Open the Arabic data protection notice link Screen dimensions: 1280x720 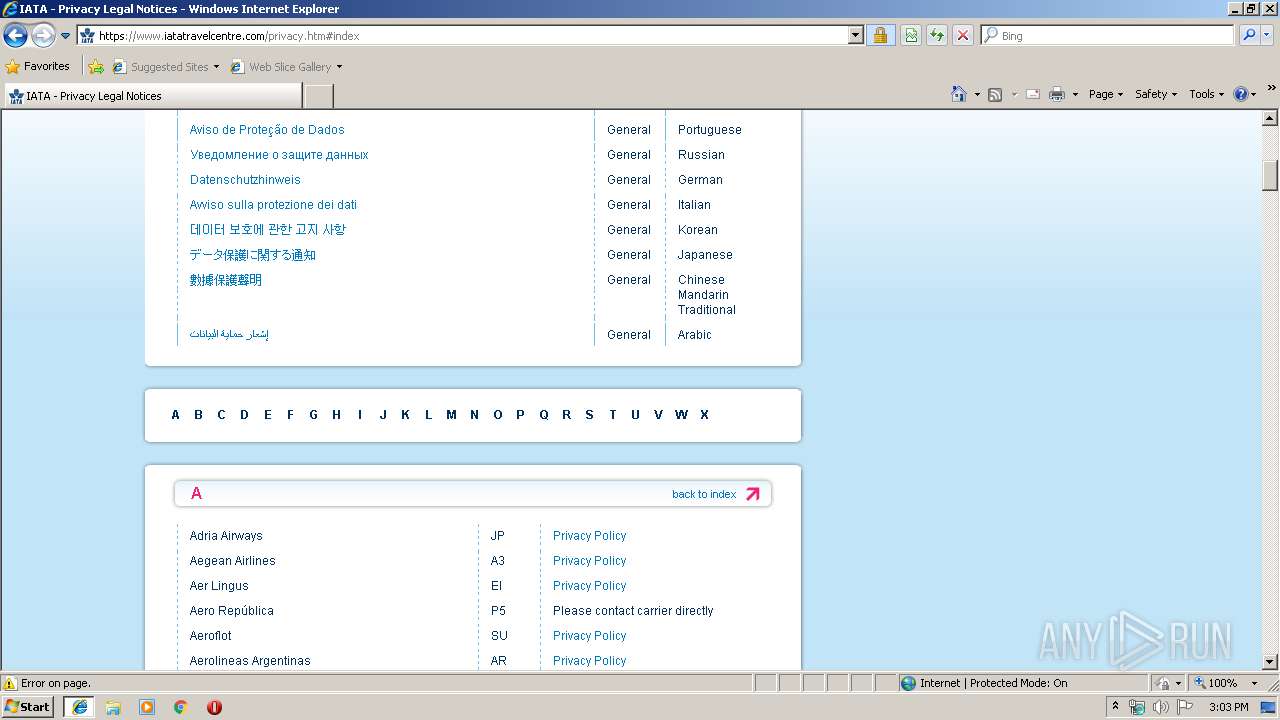229,335
